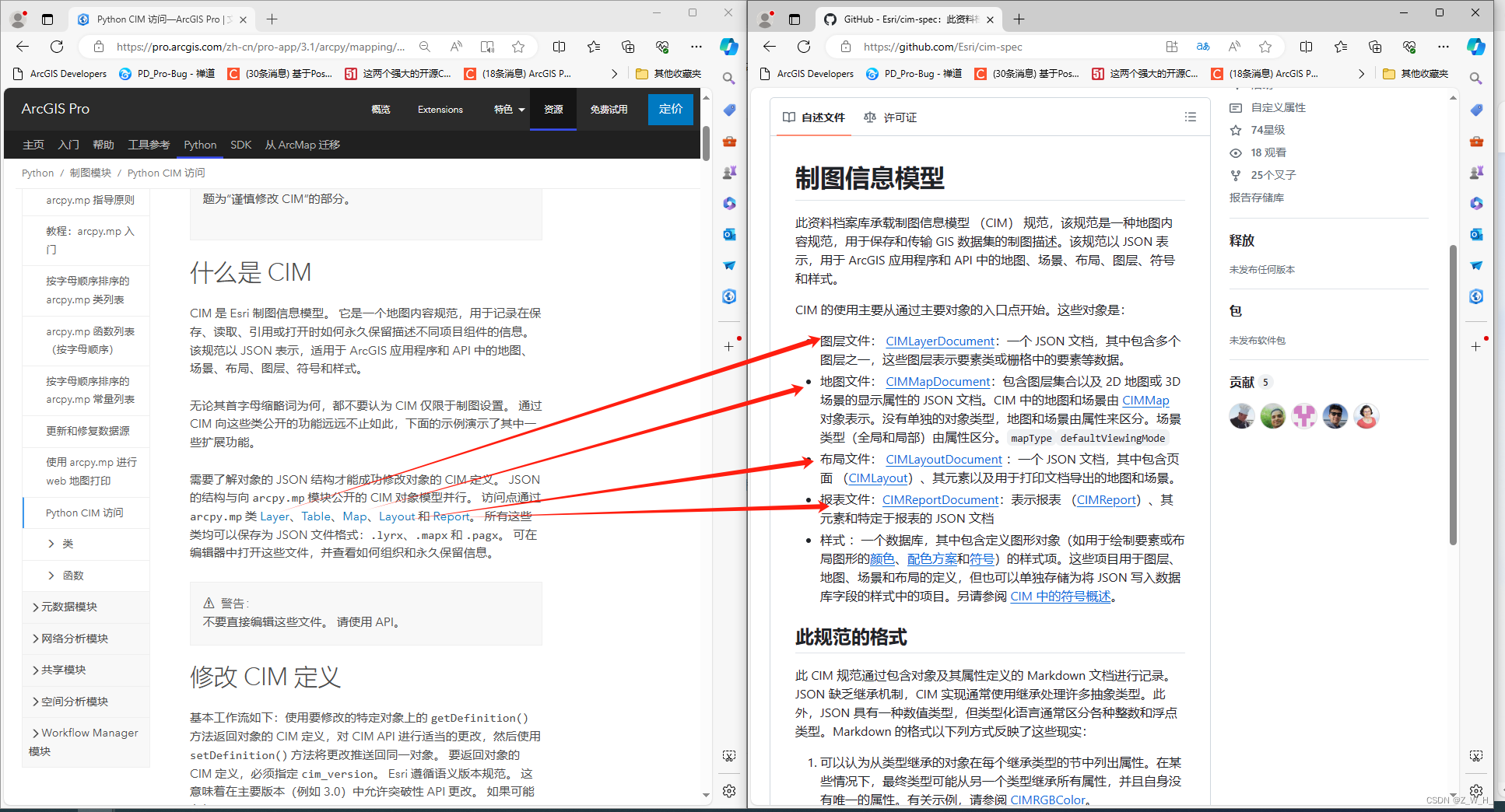Expand the 类 tree node

pos(51,544)
